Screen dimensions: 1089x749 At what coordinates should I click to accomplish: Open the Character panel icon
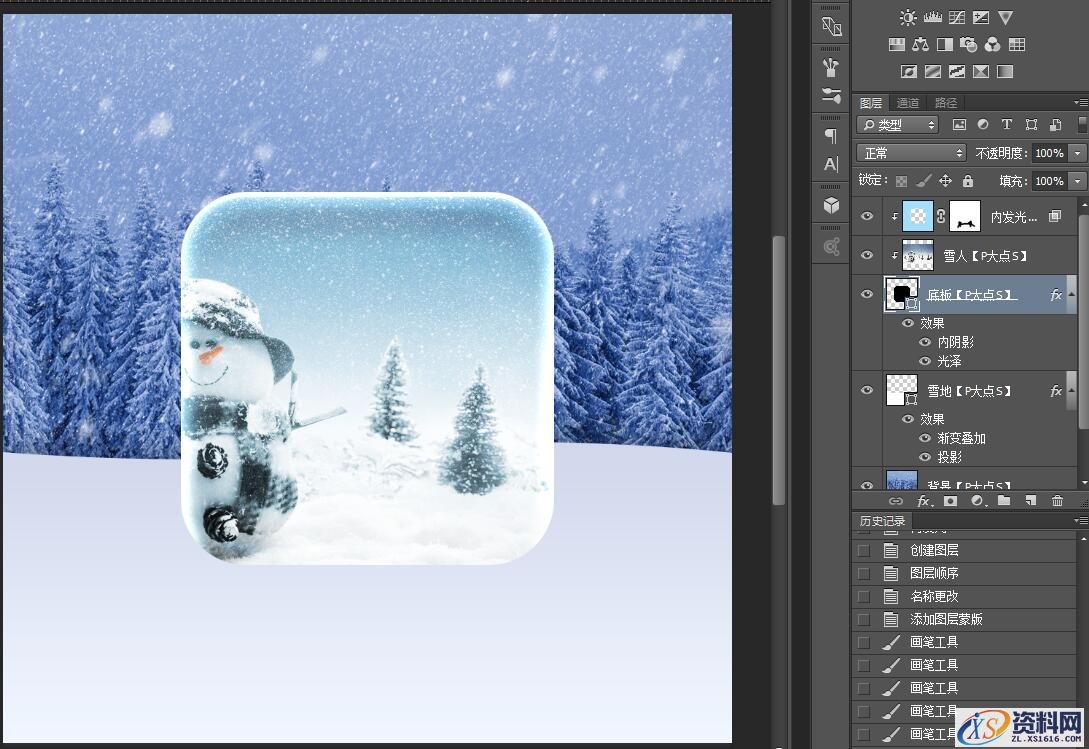tap(831, 164)
